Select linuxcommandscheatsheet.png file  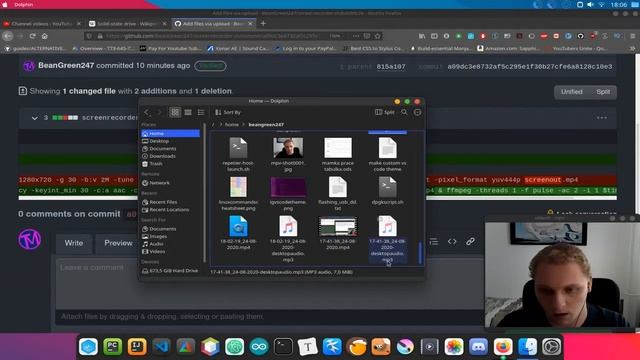coord(238,193)
